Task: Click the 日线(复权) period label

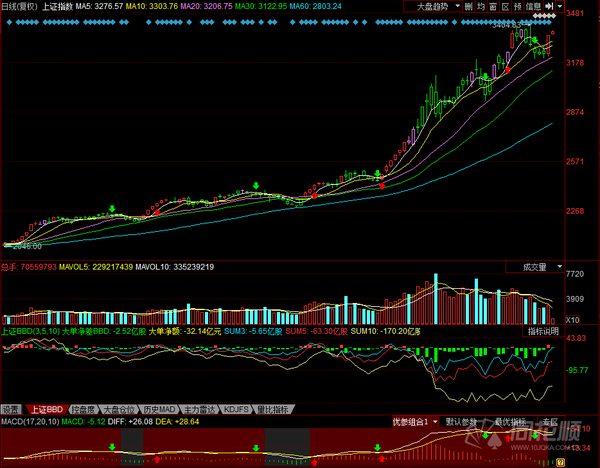Action: click(x=19, y=6)
